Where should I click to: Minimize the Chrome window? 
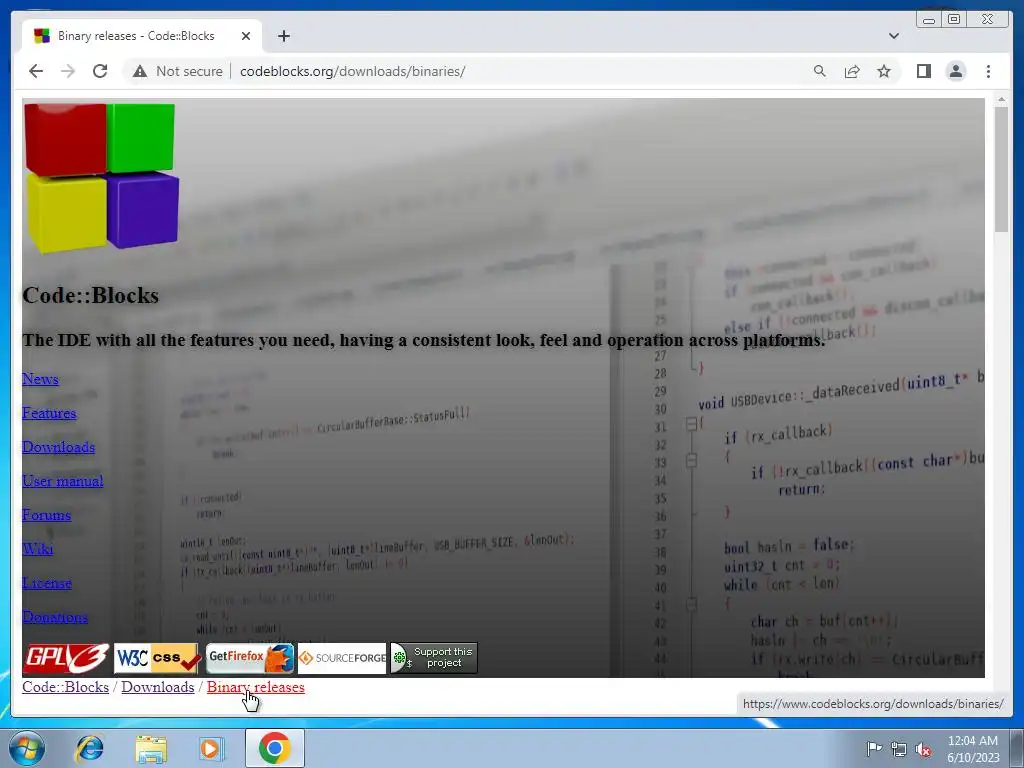[x=929, y=19]
